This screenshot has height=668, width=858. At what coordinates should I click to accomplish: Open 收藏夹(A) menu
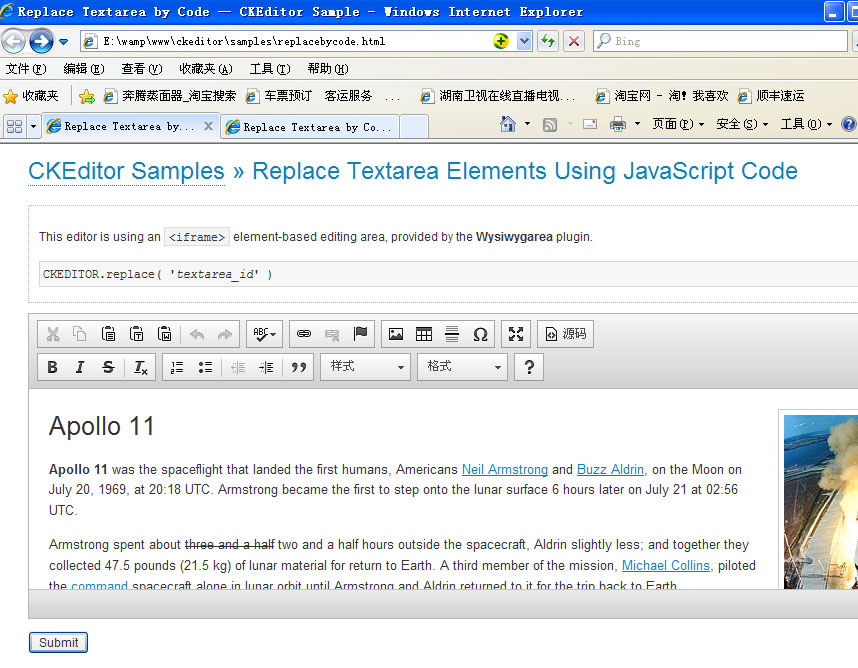[x=206, y=69]
